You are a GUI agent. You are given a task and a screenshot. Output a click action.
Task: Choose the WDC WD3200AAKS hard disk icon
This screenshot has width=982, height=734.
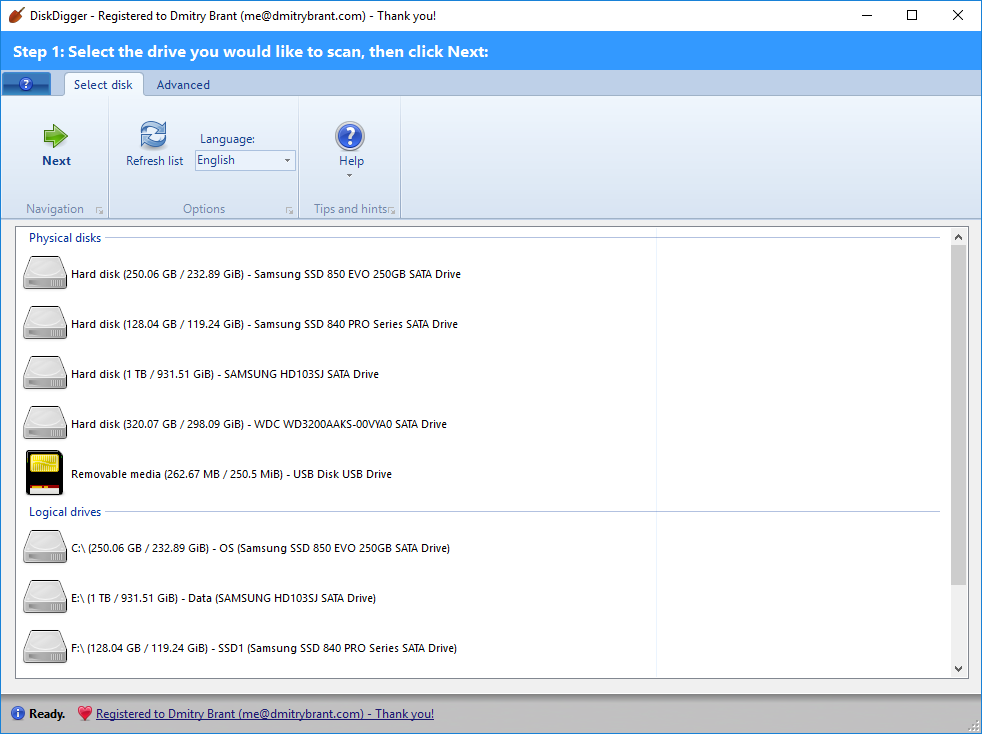(x=45, y=424)
